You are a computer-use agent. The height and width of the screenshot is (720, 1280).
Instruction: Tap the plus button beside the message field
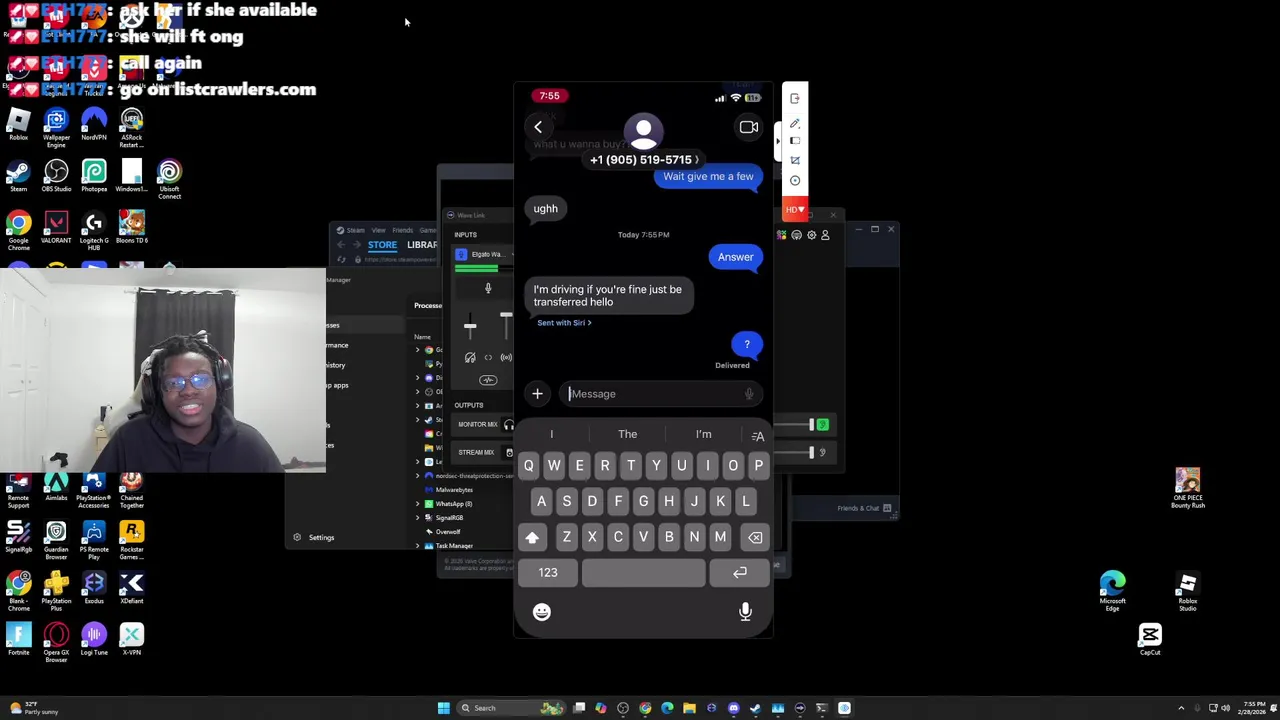pos(537,394)
